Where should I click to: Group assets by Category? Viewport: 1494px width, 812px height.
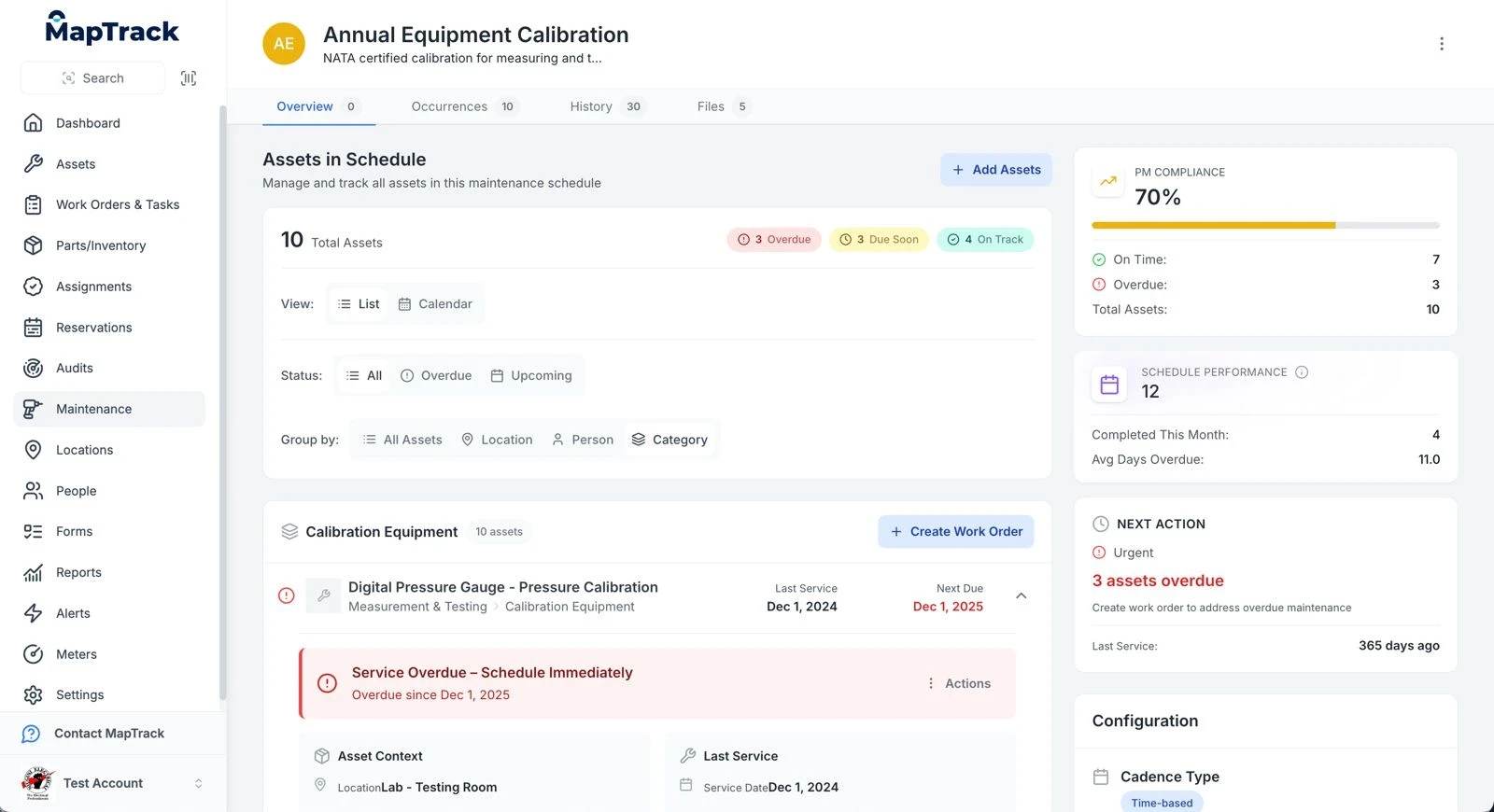click(669, 440)
